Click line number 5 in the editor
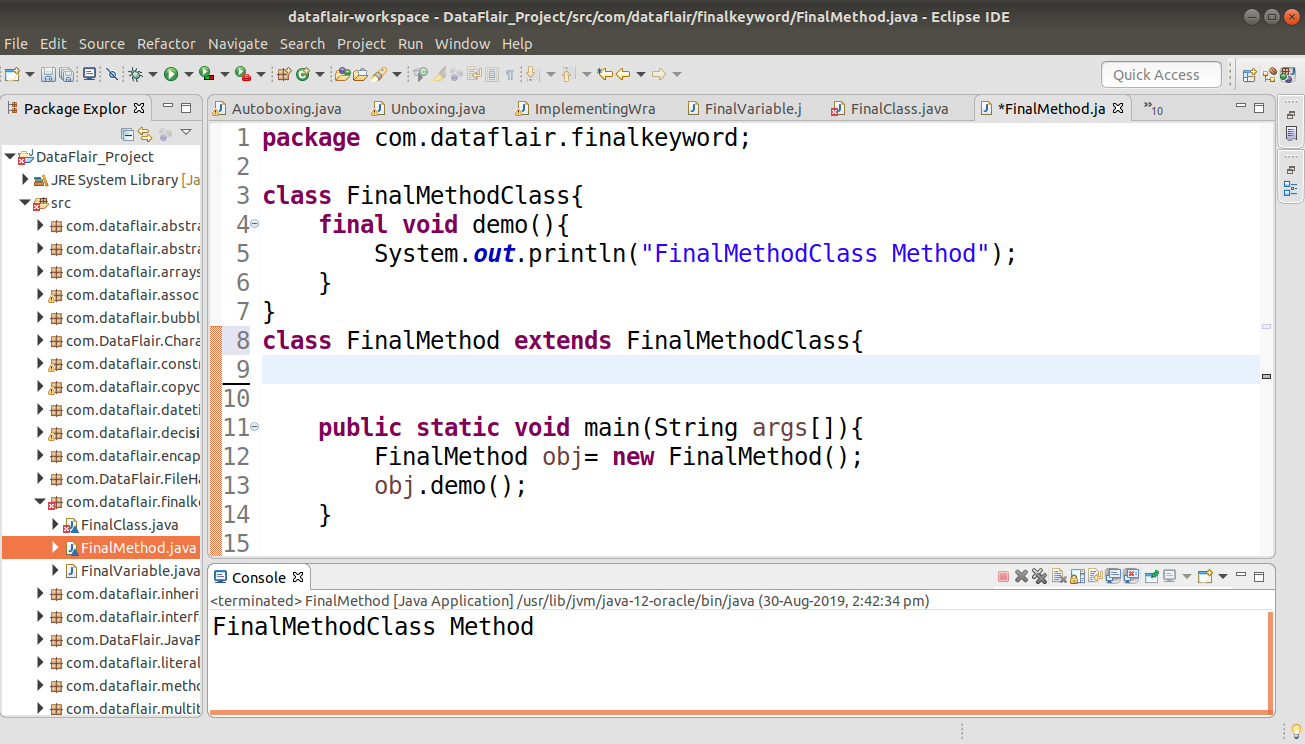This screenshot has height=744, width=1305. click(242, 253)
